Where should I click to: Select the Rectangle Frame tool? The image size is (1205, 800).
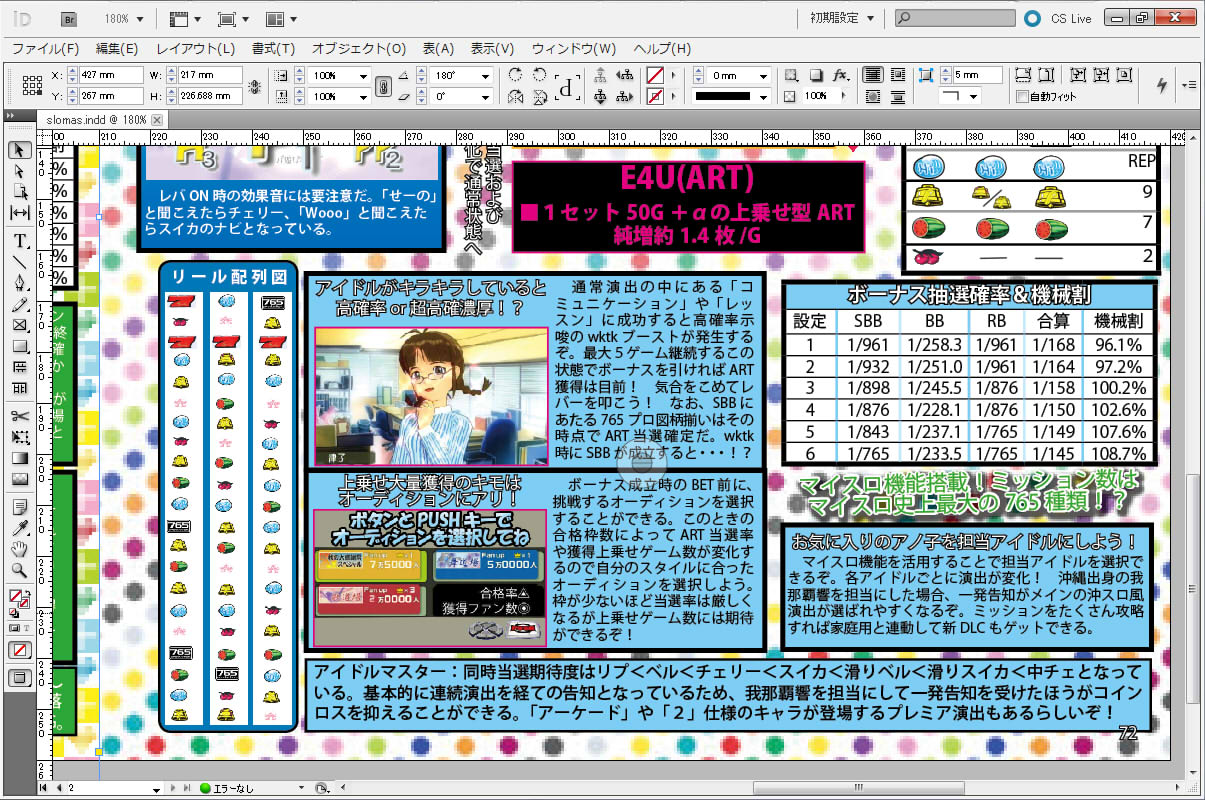(x=19, y=325)
